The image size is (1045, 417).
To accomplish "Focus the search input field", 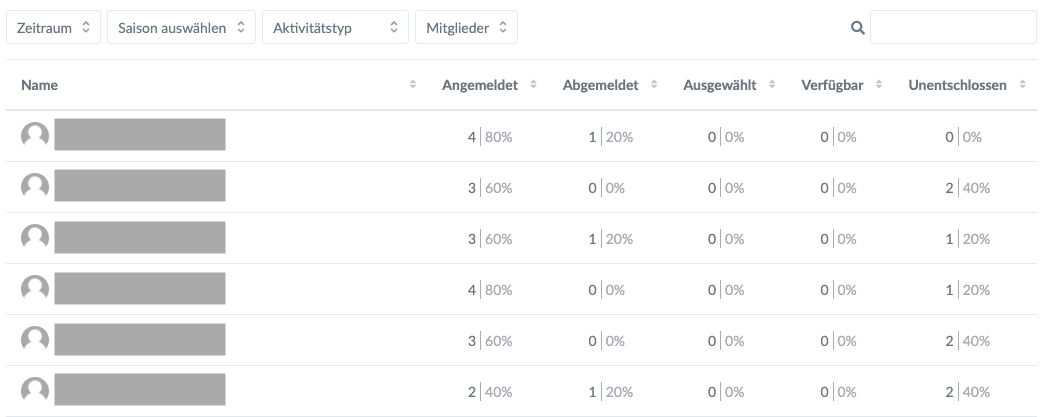I will coord(952,28).
